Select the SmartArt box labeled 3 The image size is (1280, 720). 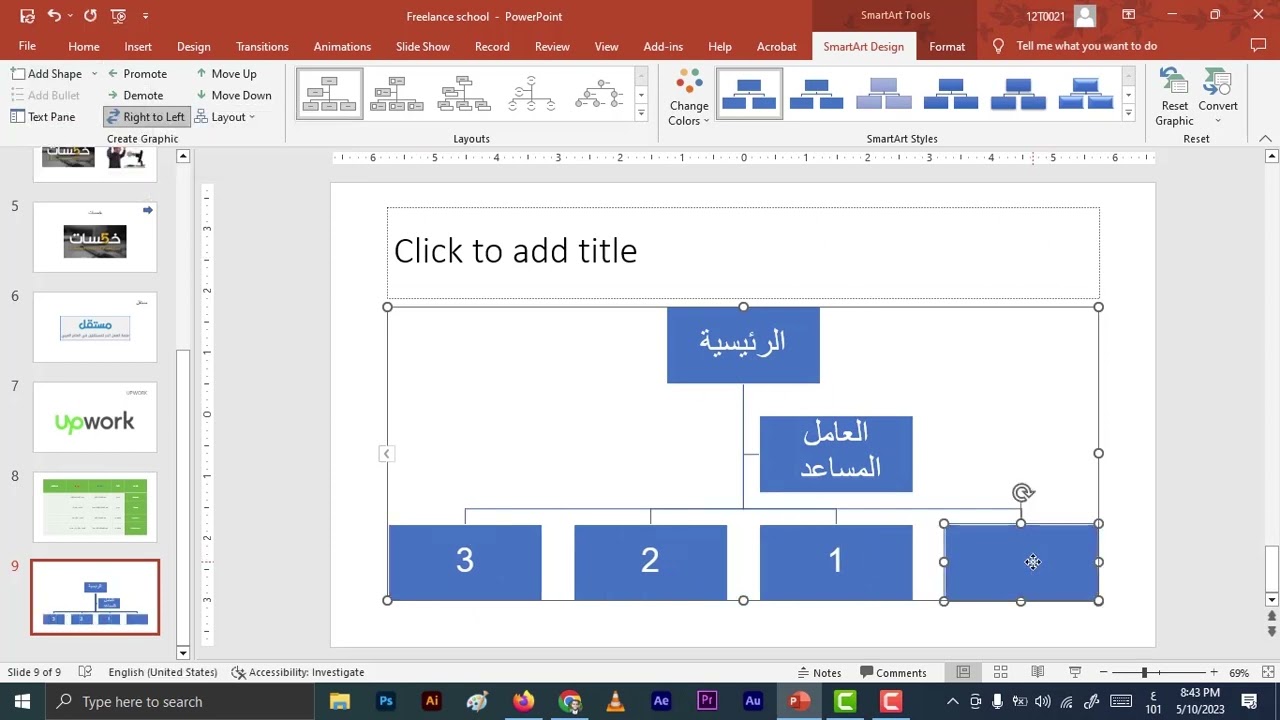(x=465, y=562)
